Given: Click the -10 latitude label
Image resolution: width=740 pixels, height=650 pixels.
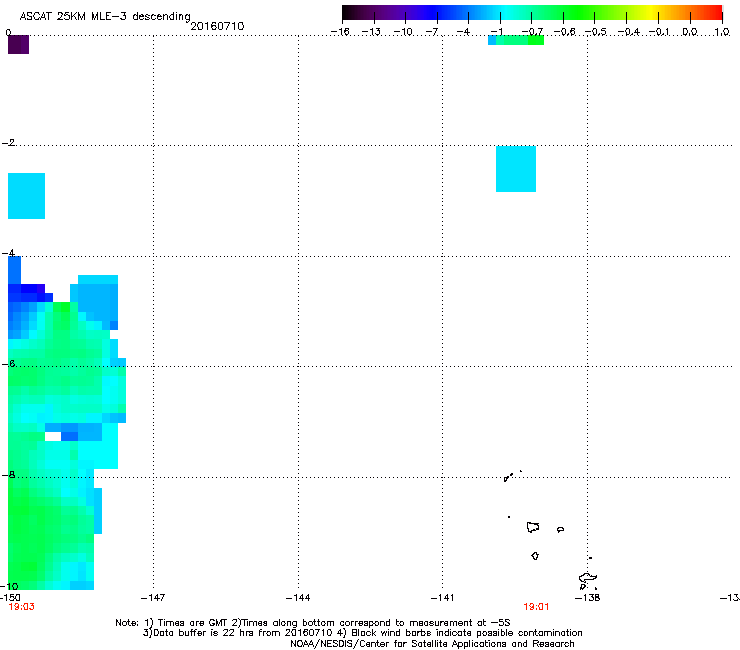Looking at the screenshot, I should [9, 586].
